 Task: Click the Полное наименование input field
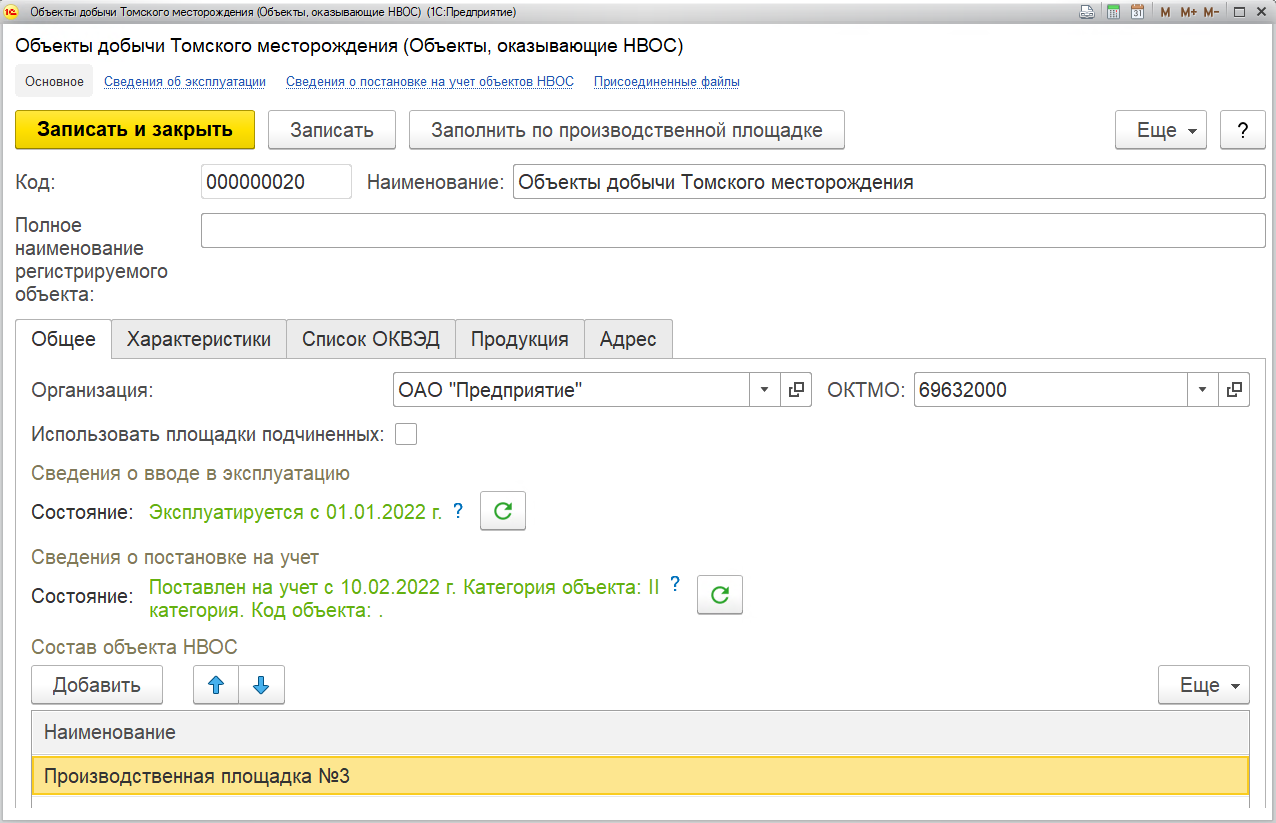click(733, 230)
